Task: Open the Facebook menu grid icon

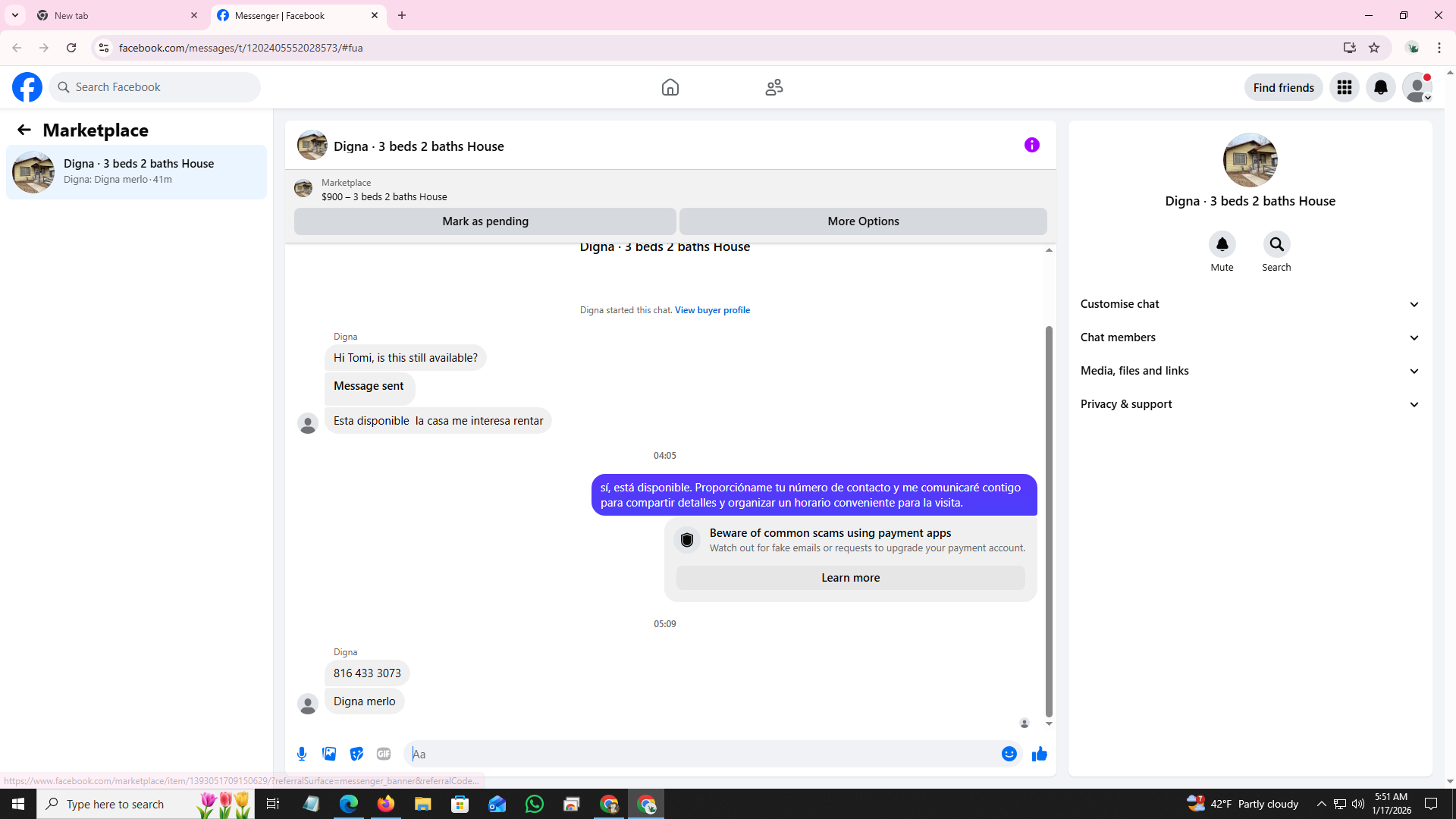Action: (x=1344, y=87)
